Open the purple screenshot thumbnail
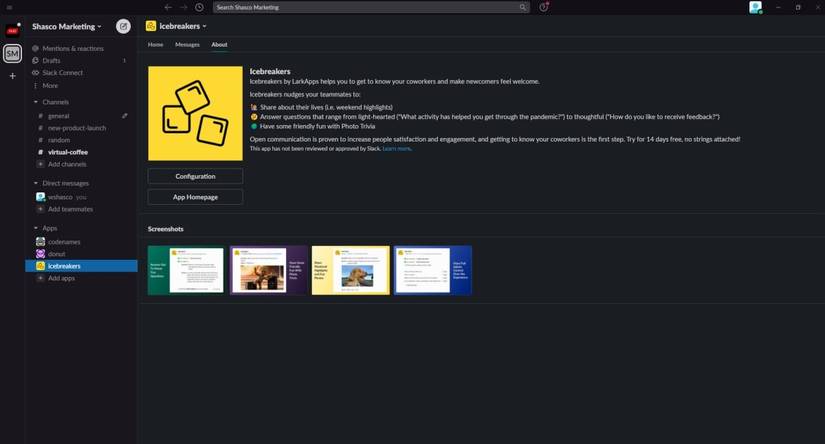 268,270
